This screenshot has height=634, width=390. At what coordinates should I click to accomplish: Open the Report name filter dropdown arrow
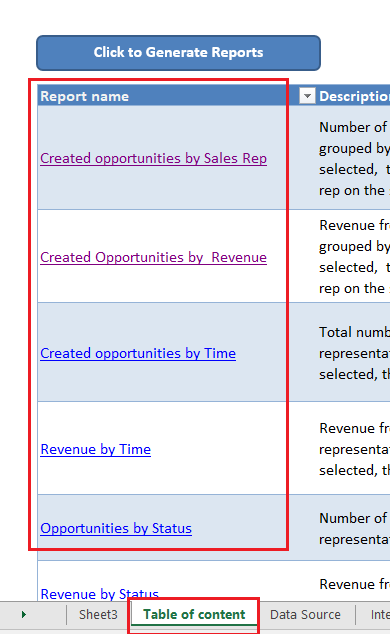click(307, 96)
